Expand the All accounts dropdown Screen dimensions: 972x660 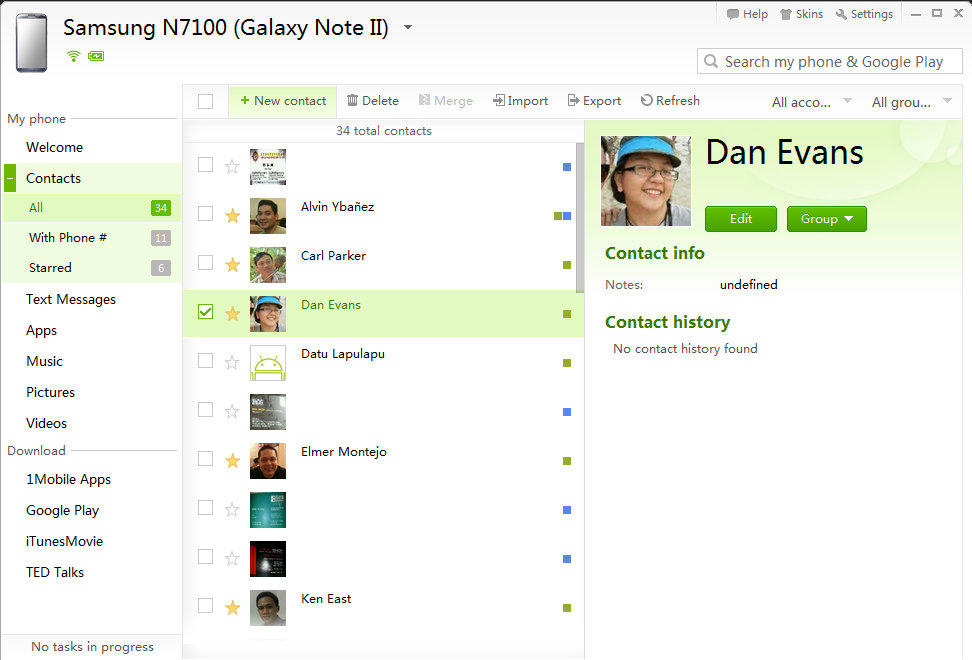click(811, 102)
